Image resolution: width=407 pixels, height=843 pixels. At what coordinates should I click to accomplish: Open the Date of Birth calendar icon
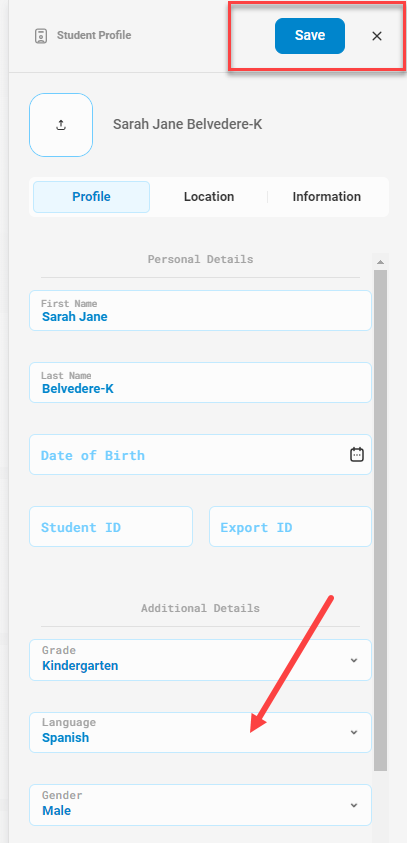356,454
